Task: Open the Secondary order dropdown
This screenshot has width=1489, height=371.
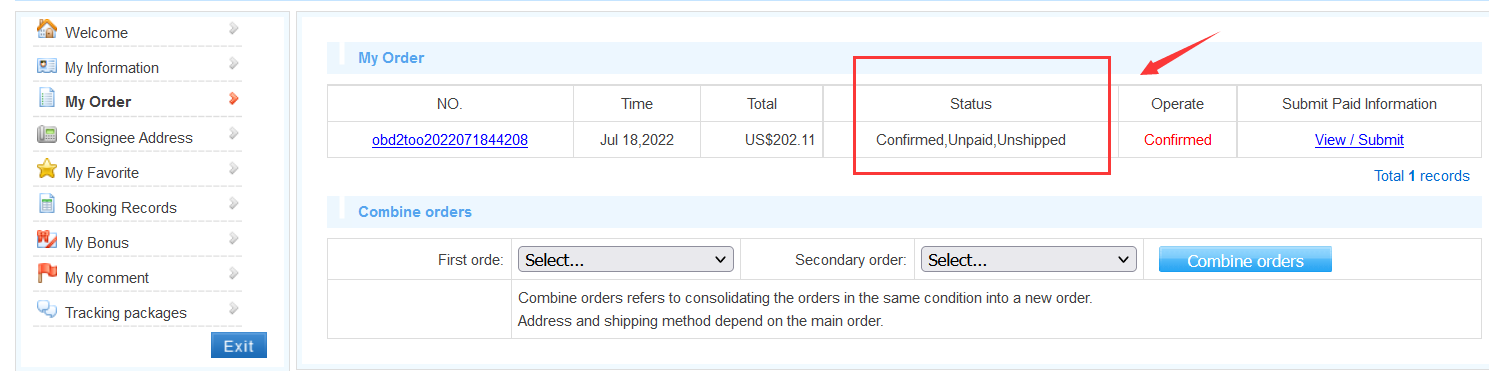Action: pyautogui.click(x=1029, y=259)
